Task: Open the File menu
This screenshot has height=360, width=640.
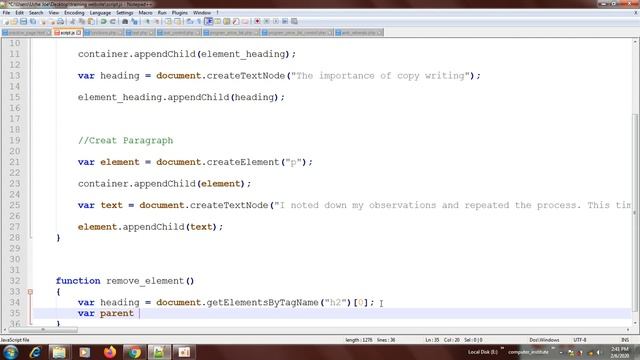Action: point(6,13)
